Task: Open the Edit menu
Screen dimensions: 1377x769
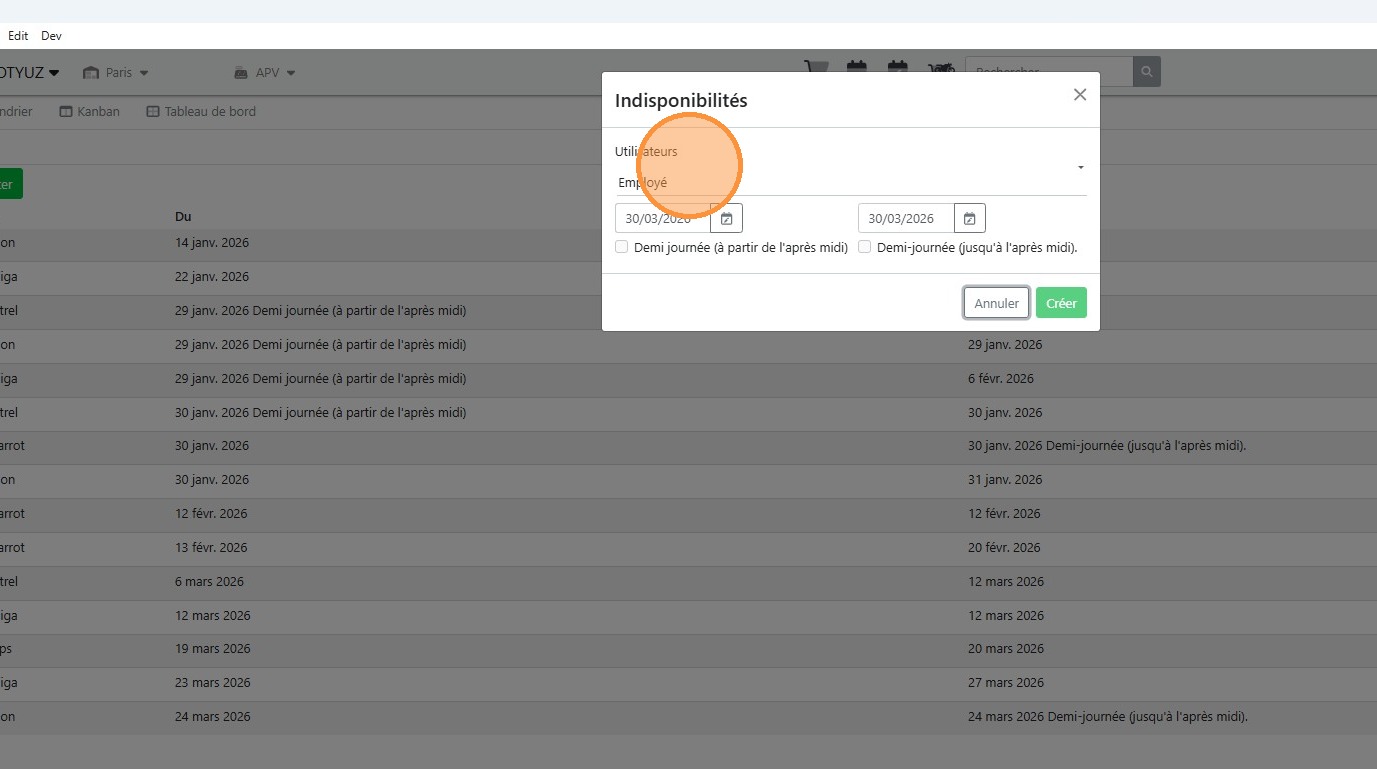Action: coord(18,36)
